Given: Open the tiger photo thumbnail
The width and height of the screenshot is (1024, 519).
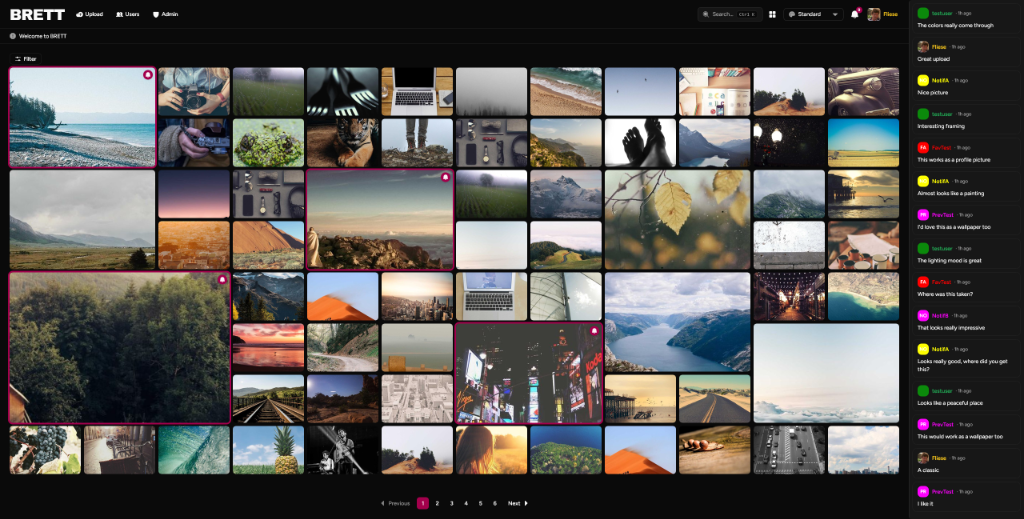Looking at the screenshot, I should tap(343, 143).
